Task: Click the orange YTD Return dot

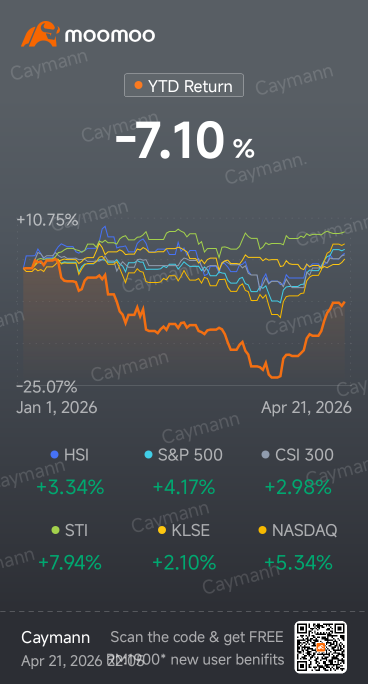Action: (139, 86)
